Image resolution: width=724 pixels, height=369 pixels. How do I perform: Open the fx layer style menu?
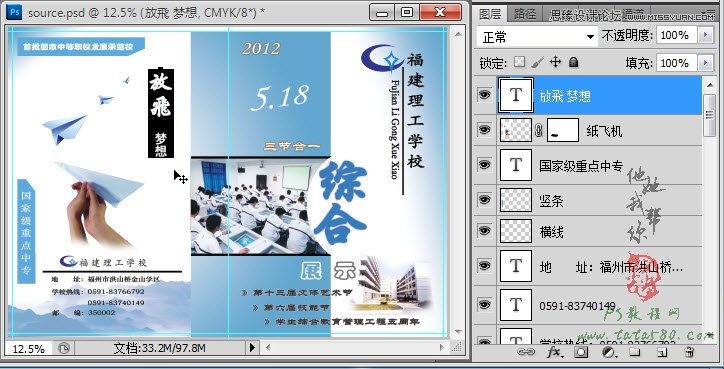[555, 352]
